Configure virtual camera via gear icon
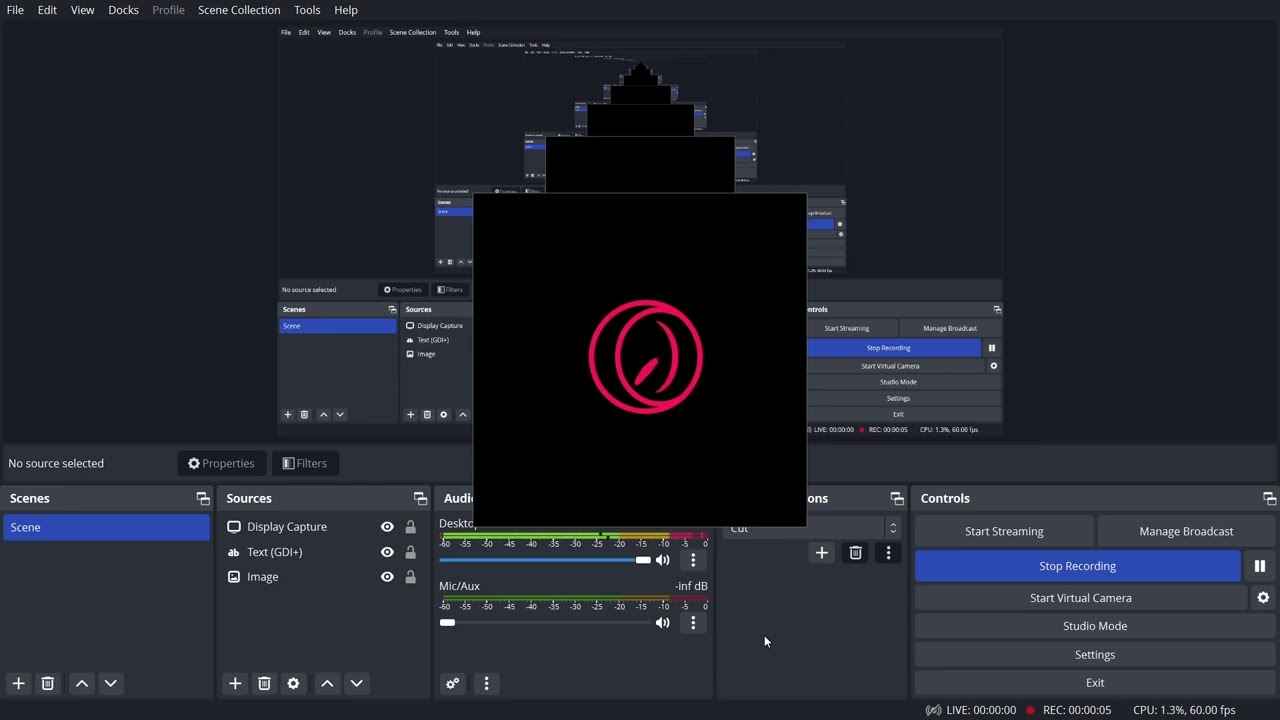This screenshot has width=1280, height=720. click(x=1263, y=598)
